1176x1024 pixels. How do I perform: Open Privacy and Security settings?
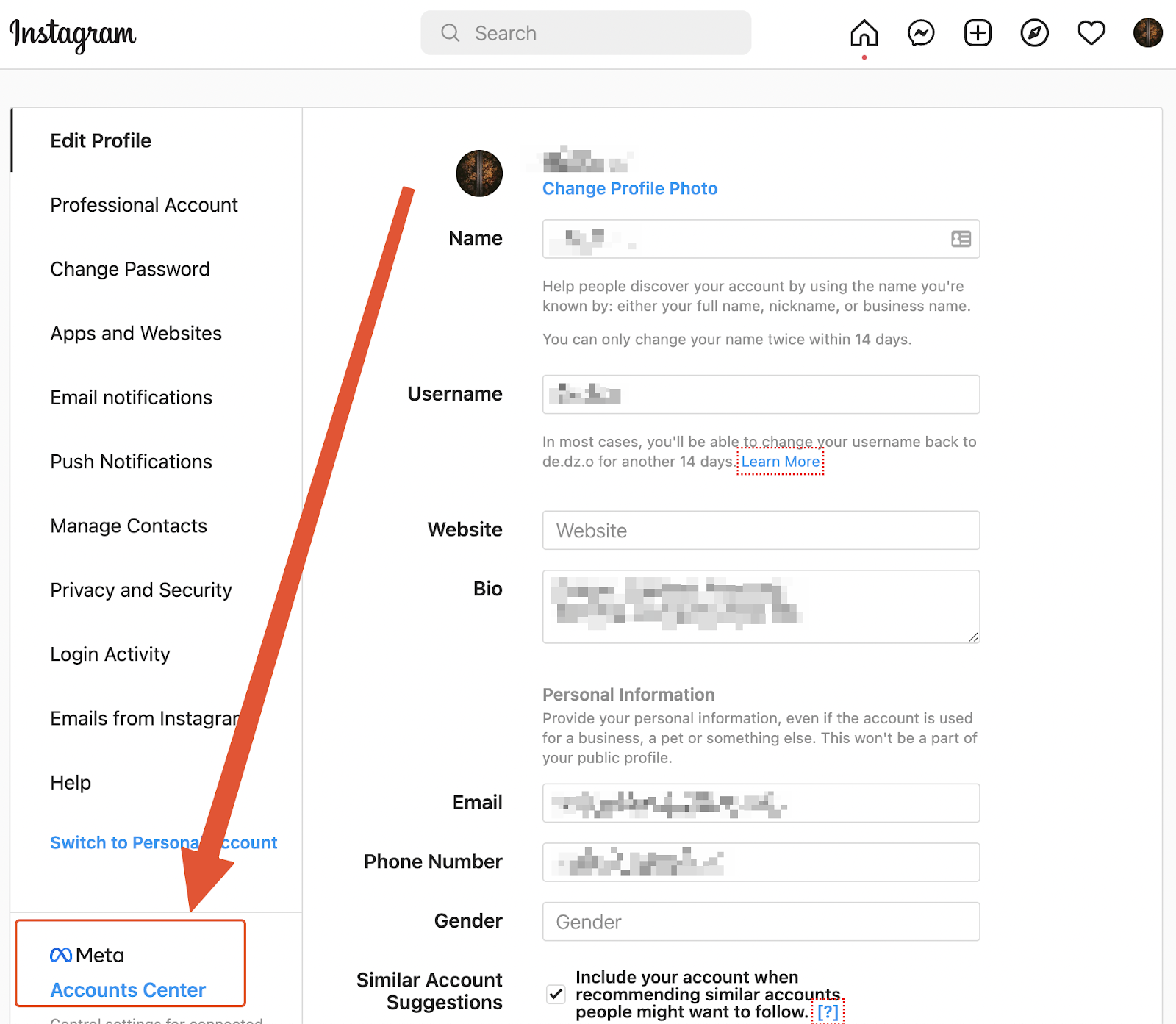tap(141, 590)
